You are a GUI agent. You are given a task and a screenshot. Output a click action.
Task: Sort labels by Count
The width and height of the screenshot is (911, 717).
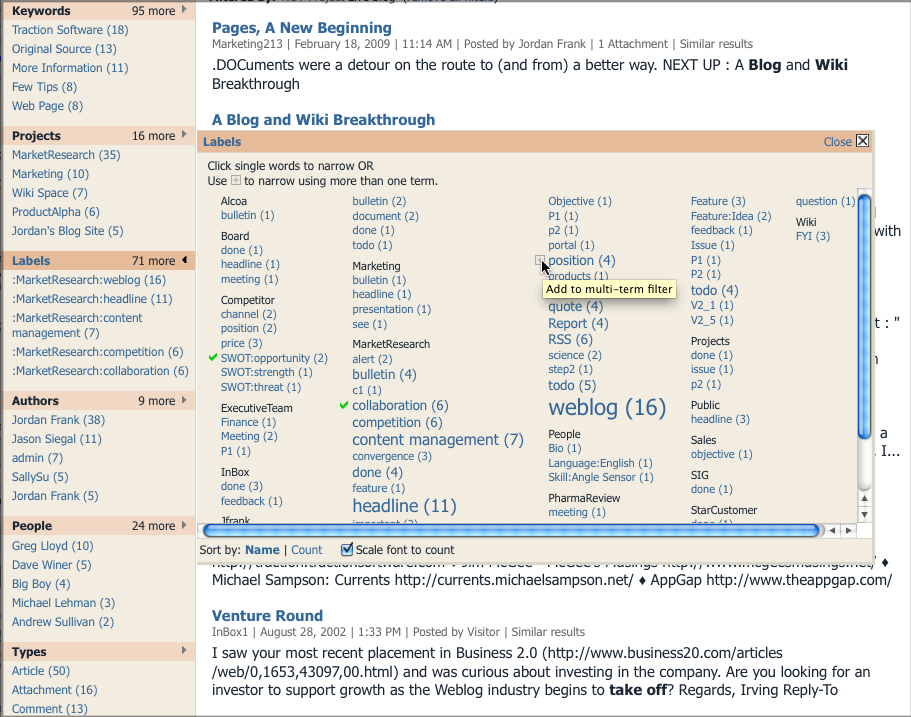[306, 550]
